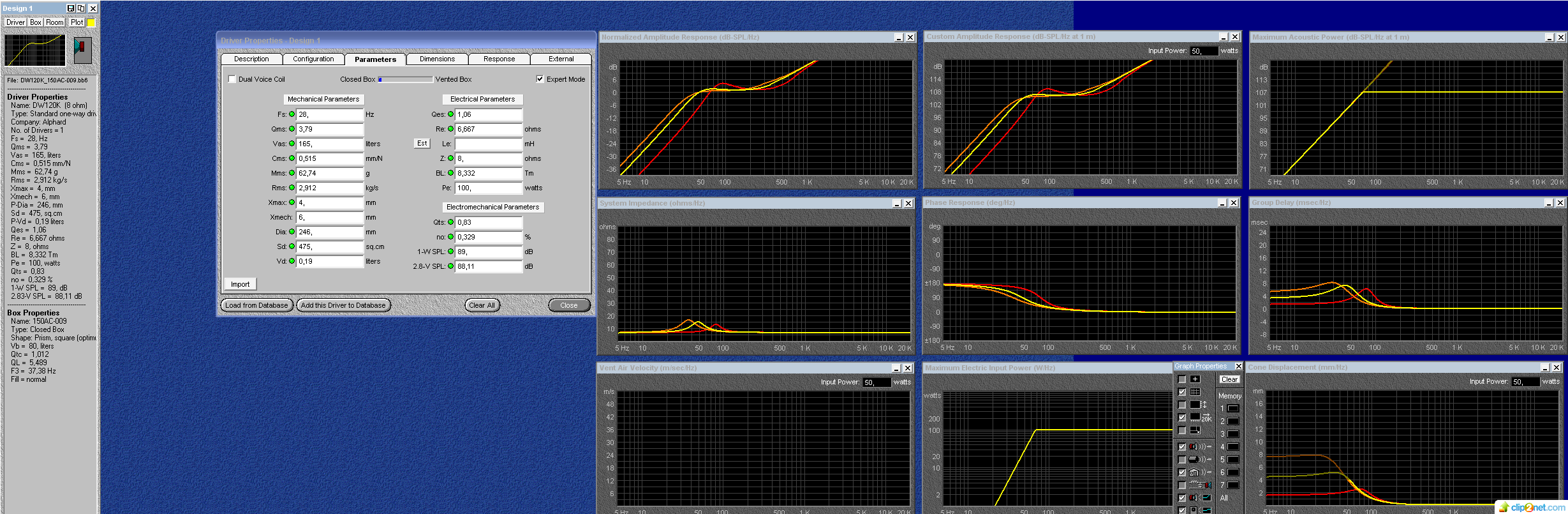Click the duplicate design icon in Design 1

(81, 8)
